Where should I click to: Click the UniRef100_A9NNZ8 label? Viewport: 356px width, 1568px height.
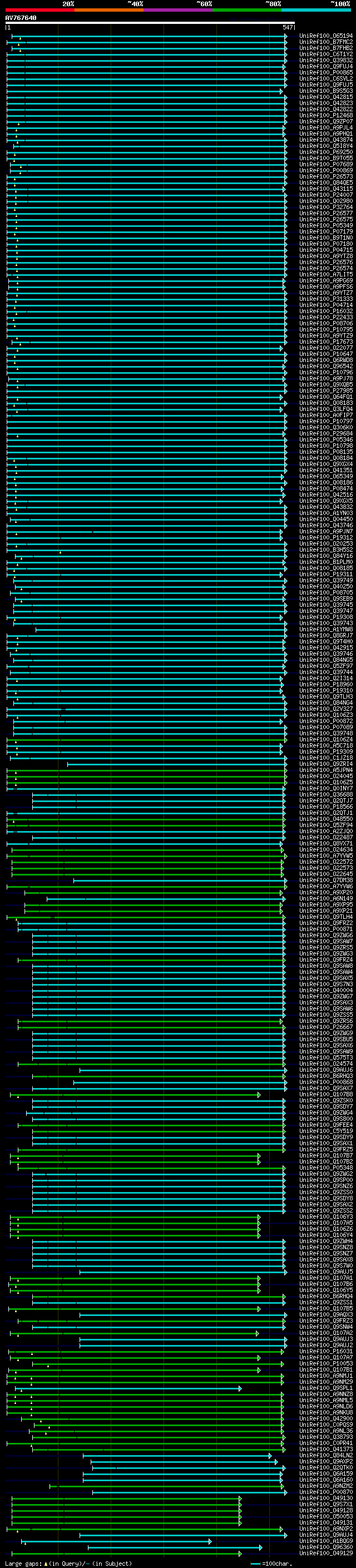[x=326, y=1394]
